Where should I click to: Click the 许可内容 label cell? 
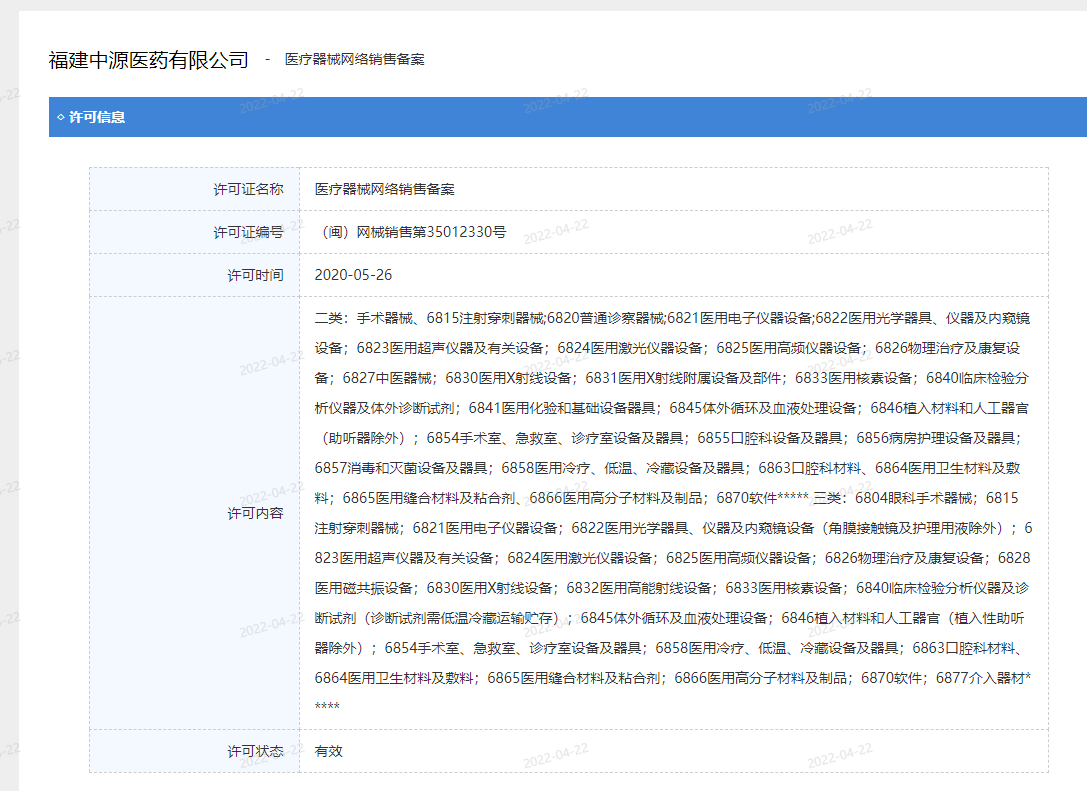[195, 513]
